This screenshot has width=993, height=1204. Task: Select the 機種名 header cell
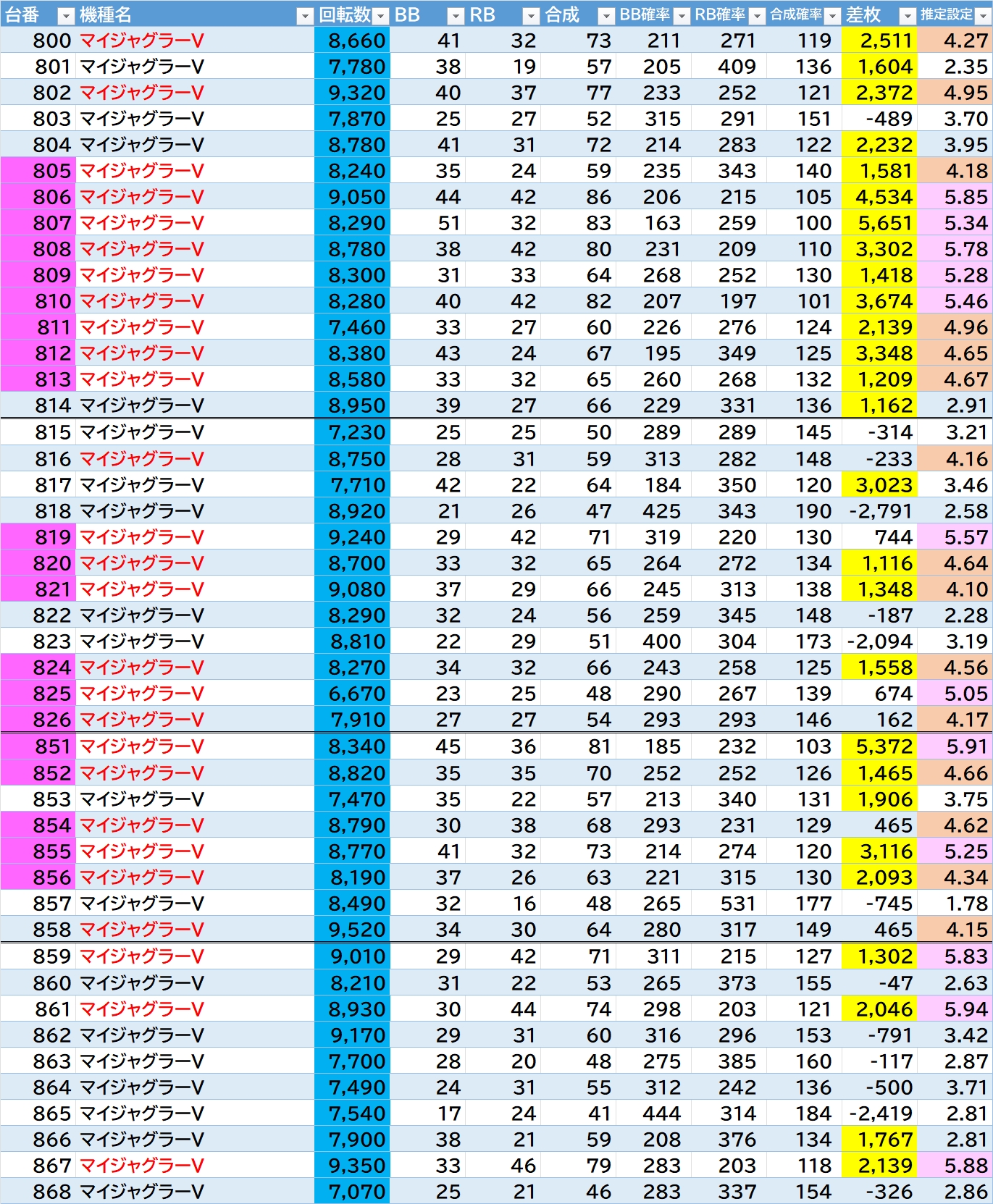tap(195, 14)
